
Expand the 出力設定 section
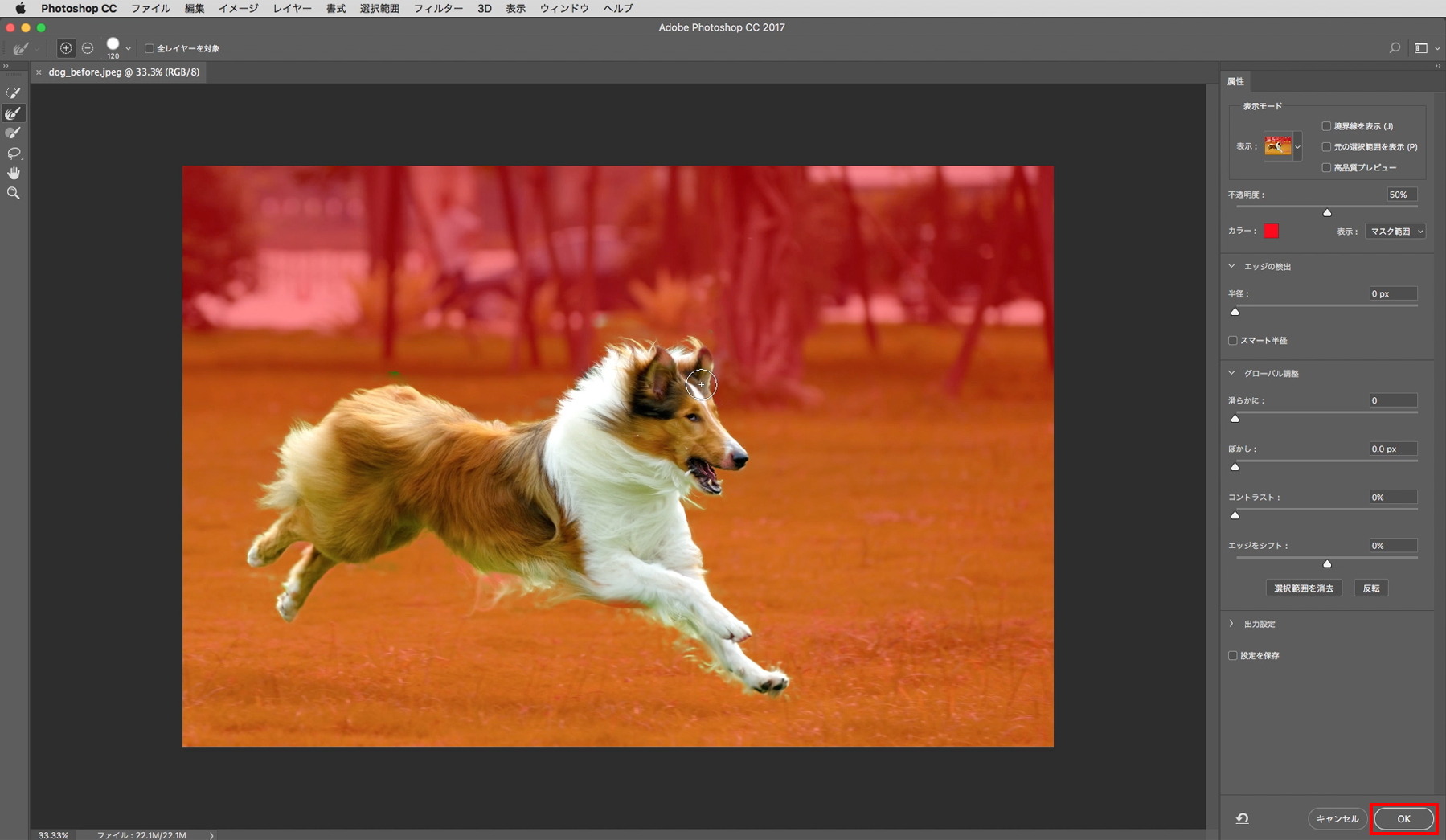[1231, 624]
